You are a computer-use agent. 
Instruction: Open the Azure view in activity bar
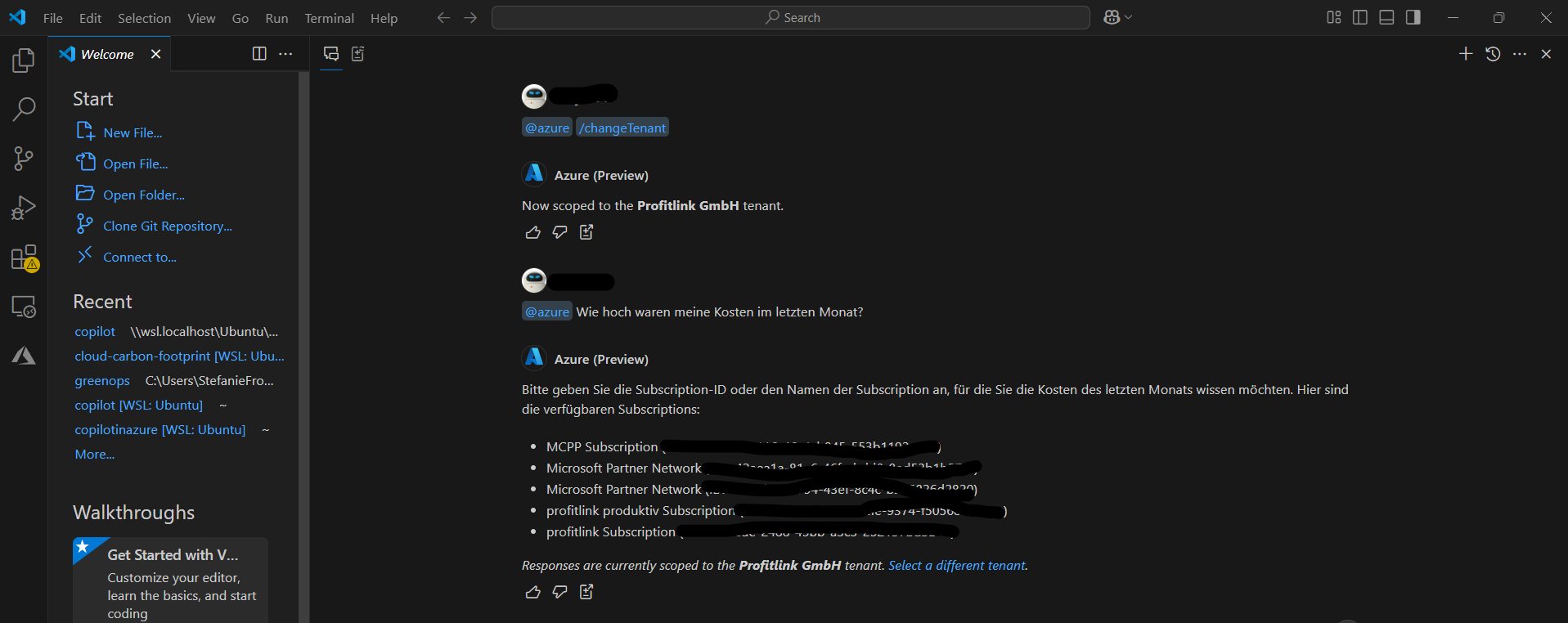24,356
